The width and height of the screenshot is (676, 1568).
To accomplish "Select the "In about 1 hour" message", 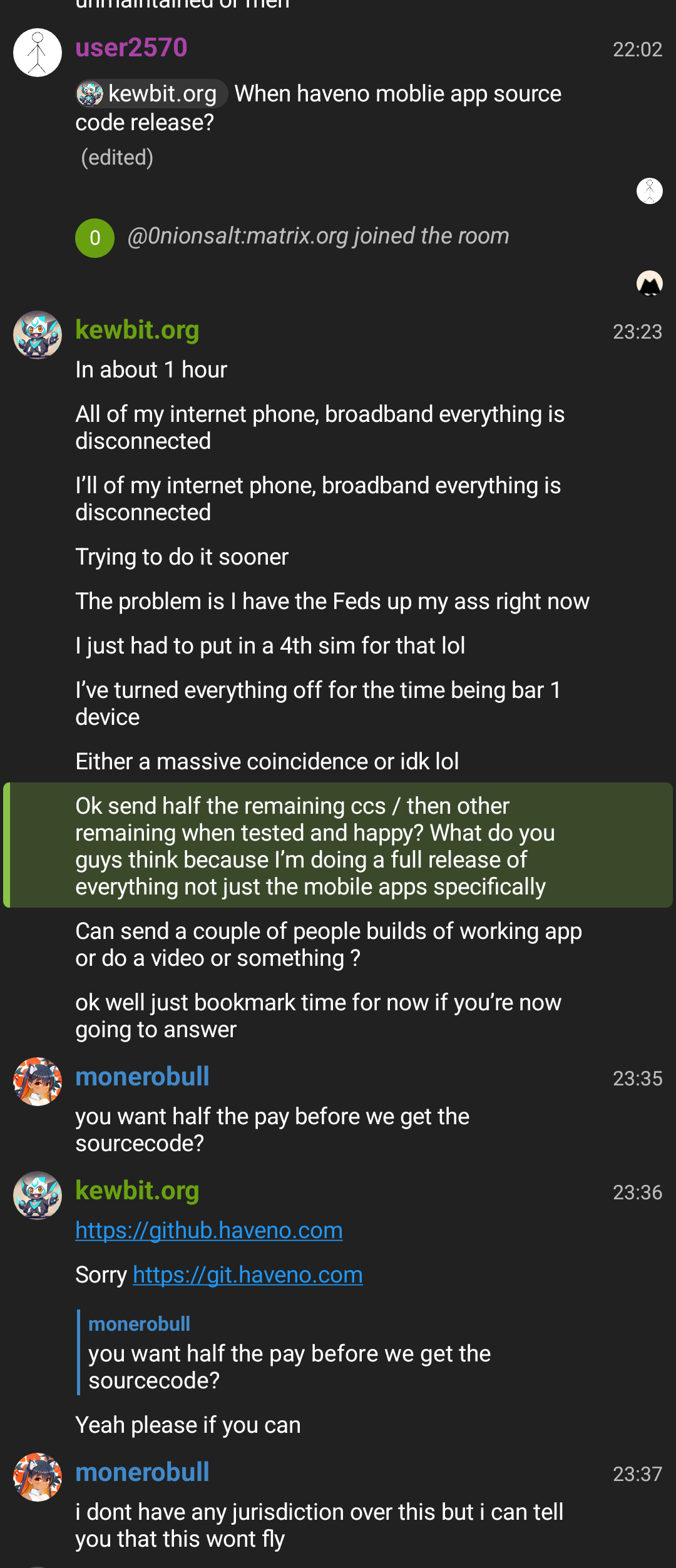I will [x=151, y=370].
